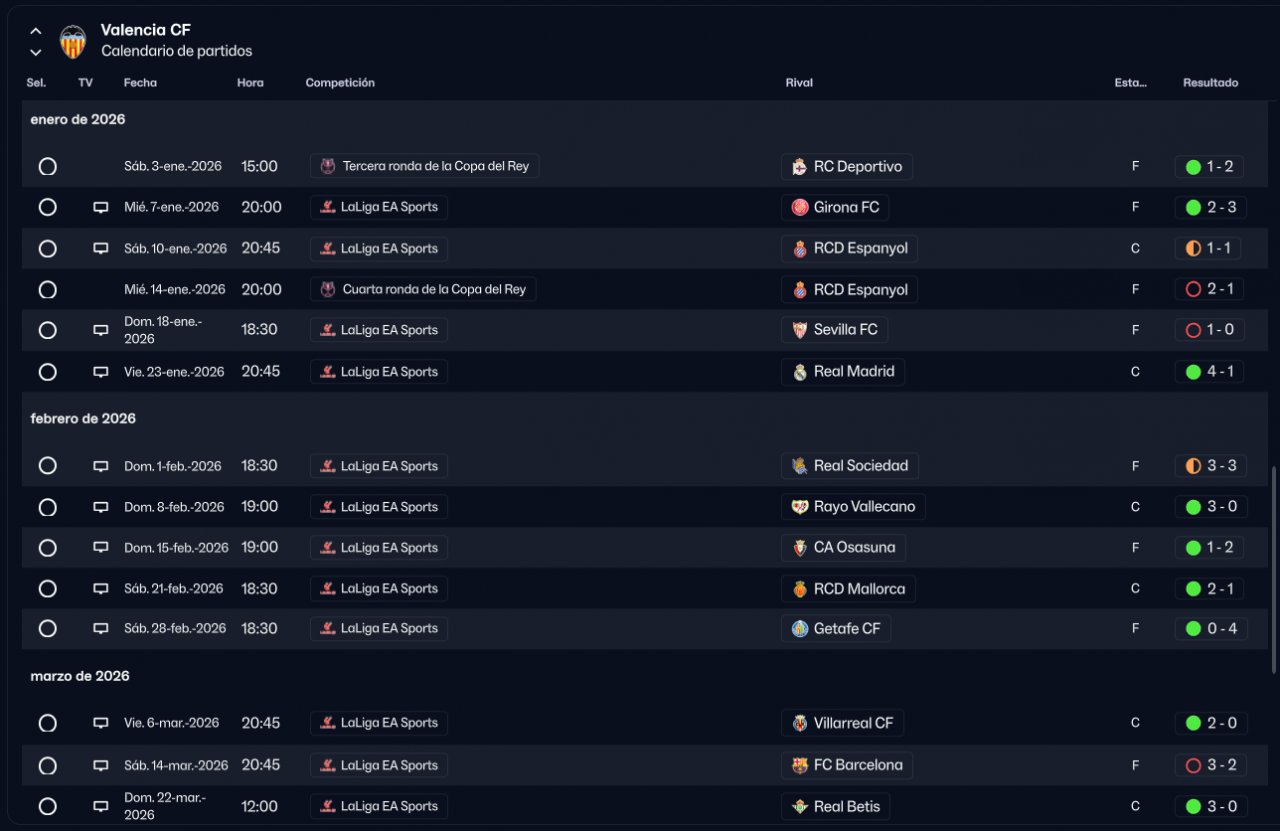
Task: Sort by the Fecha column header
Action: point(140,83)
